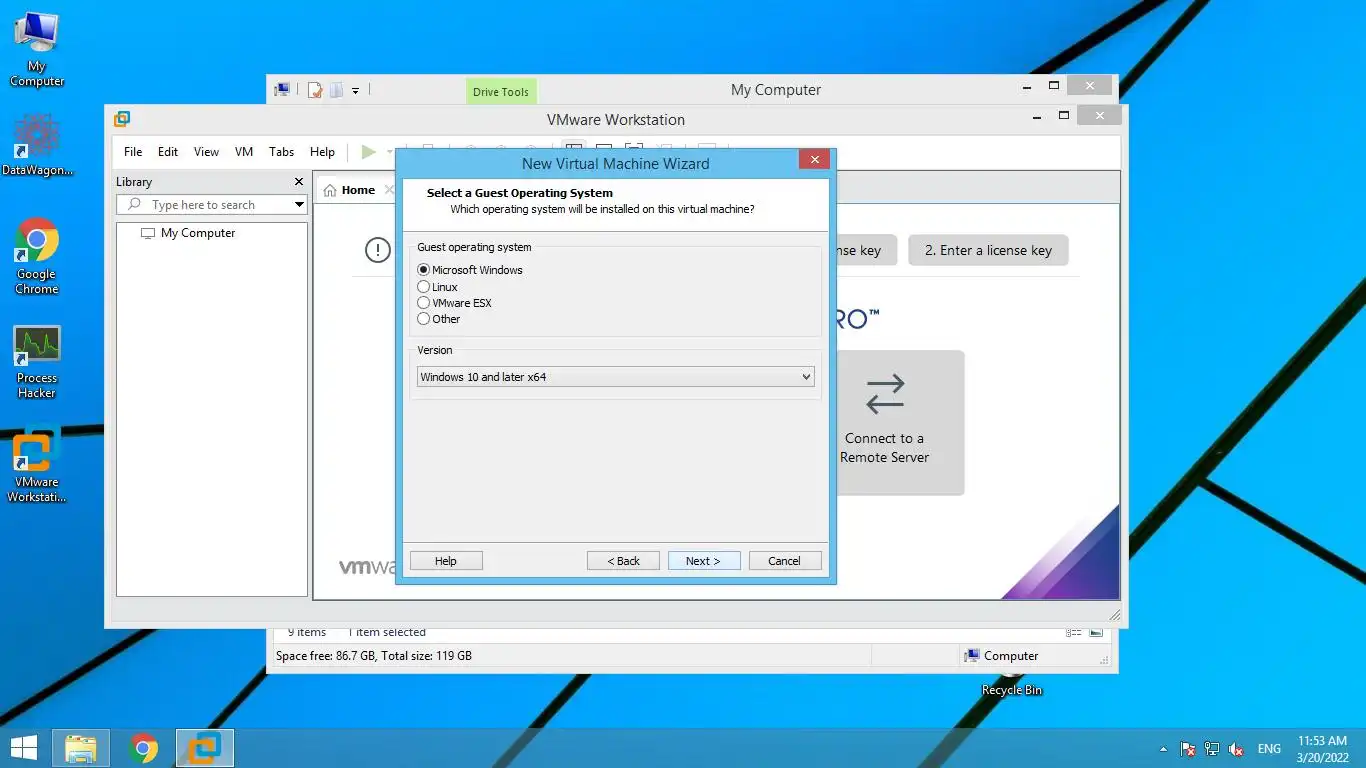Expand the Library search dropdown arrow
The image size is (1366, 768).
pos(299,205)
